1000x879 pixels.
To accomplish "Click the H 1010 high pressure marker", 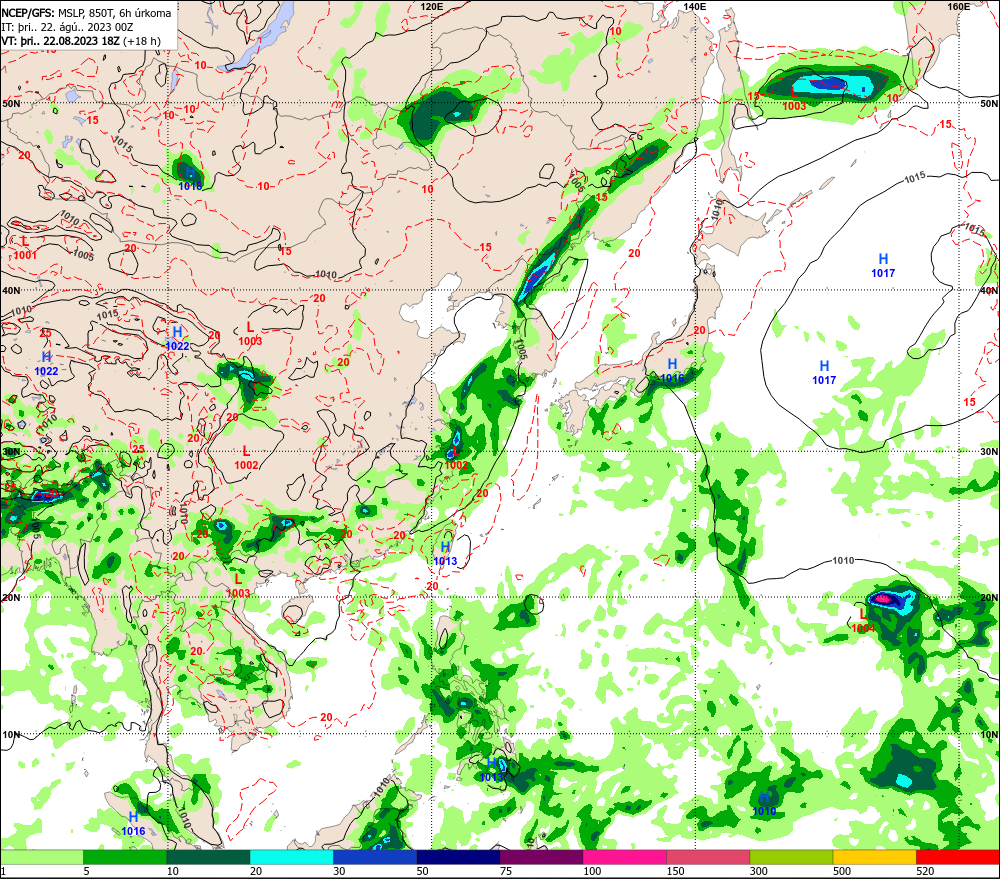I will point(764,804).
